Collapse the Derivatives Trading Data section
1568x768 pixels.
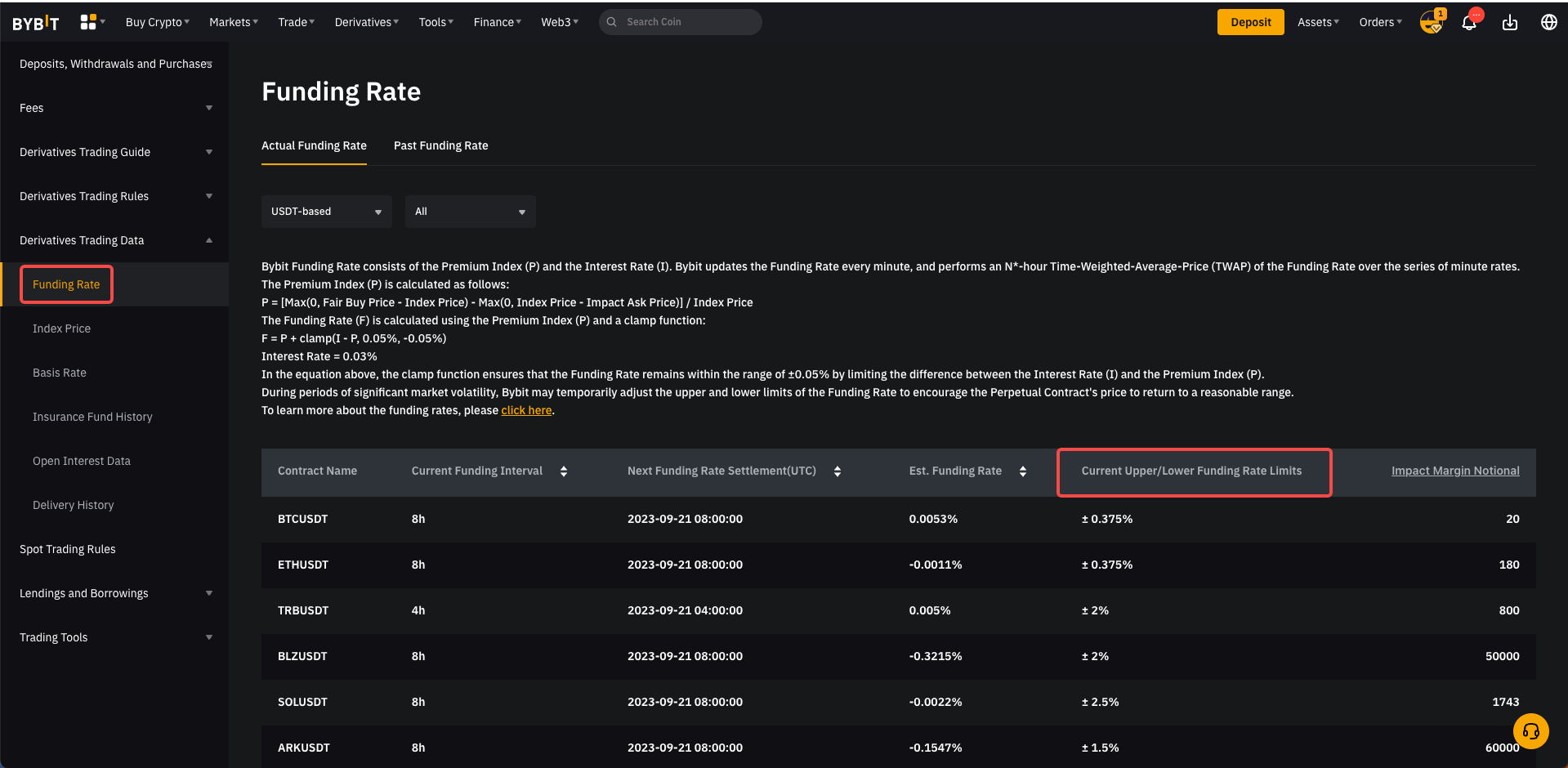coord(114,240)
